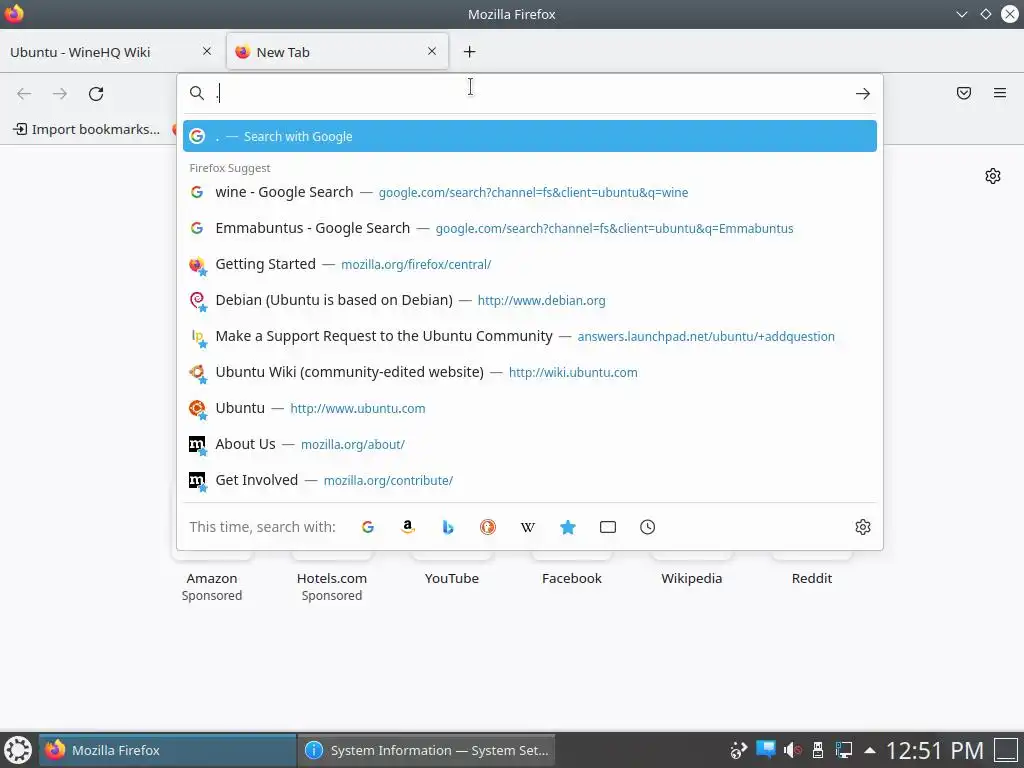
Task: Open 'wine - Google Search' suggestion
Action: click(530, 192)
